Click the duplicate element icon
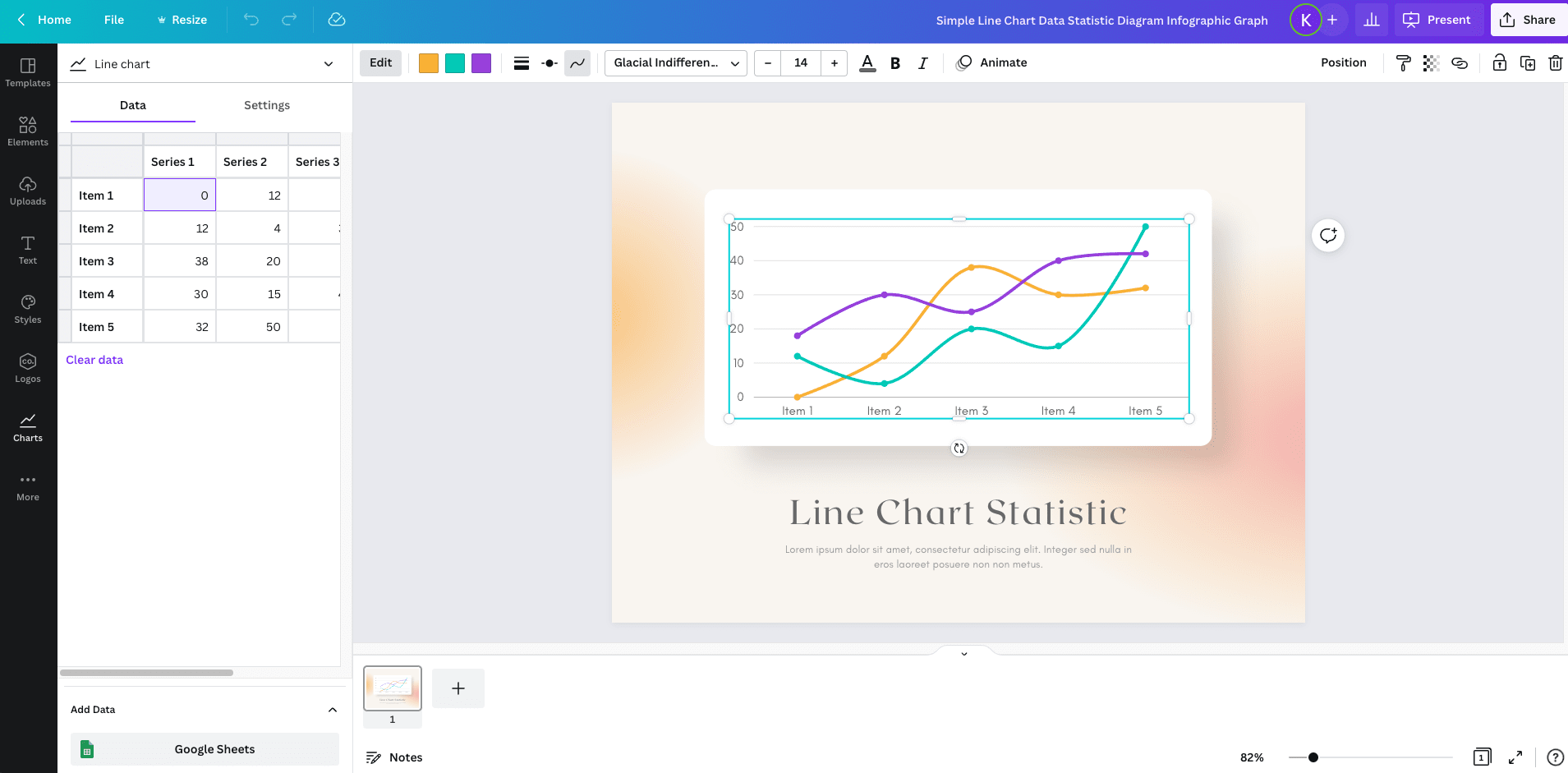This screenshot has height=773, width=1568. pyautogui.click(x=1527, y=63)
